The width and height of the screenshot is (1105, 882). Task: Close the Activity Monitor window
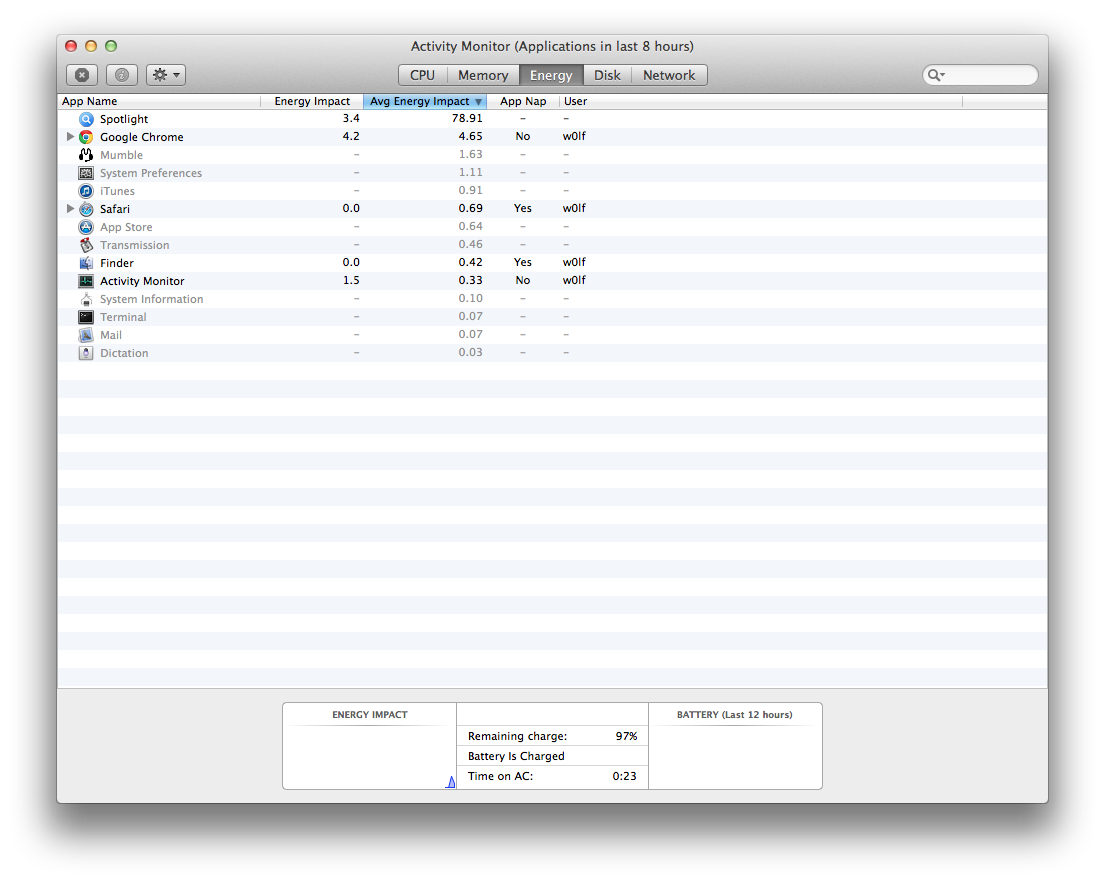tap(71, 46)
